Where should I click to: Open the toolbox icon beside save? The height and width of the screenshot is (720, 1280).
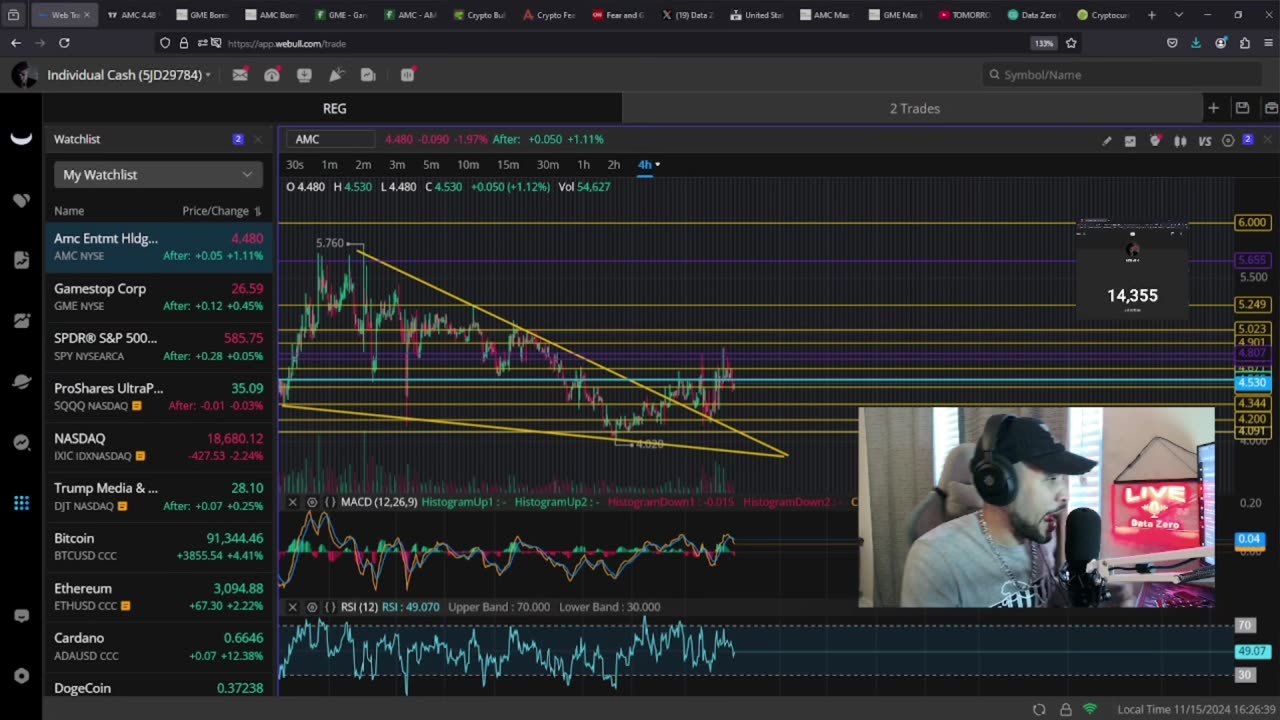[1271, 108]
